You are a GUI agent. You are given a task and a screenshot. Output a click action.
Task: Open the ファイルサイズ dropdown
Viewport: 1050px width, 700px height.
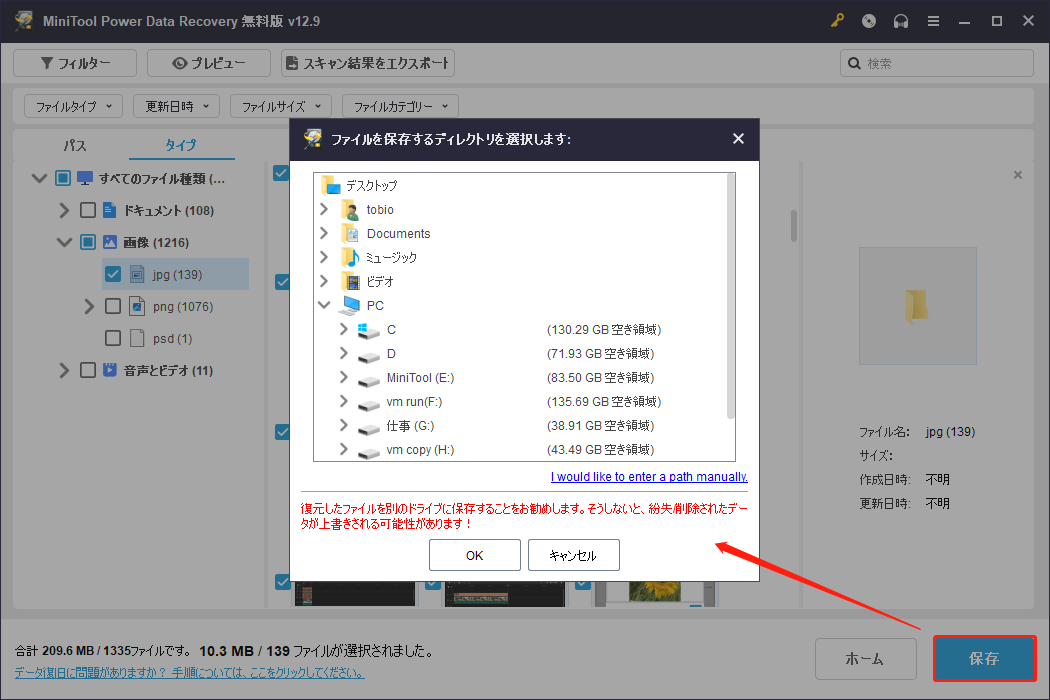pos(281,106)
